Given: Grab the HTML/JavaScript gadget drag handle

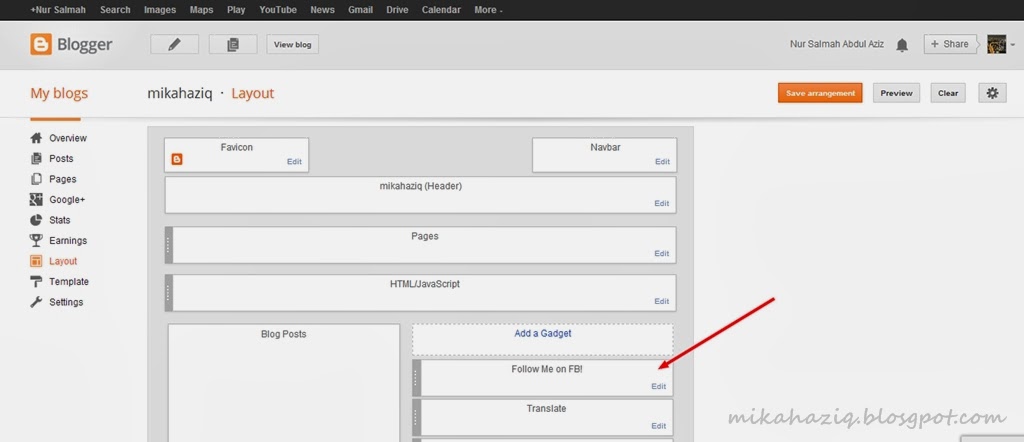Looking at the screenshot, I should tap(168, 293).
